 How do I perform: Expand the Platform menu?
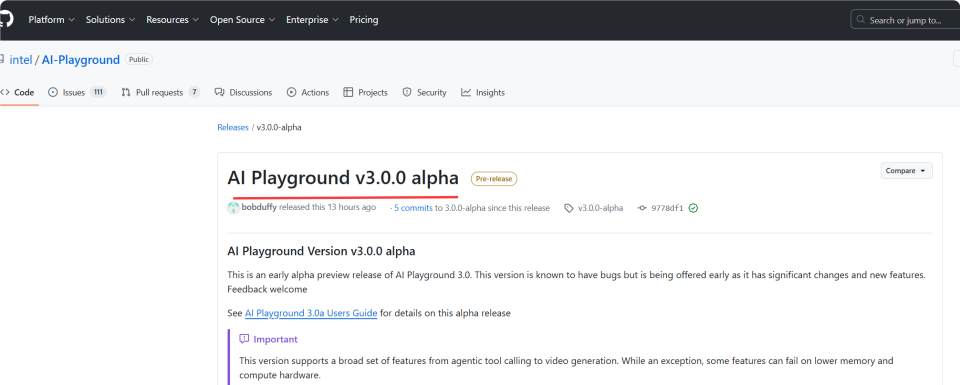pos(51,20)
